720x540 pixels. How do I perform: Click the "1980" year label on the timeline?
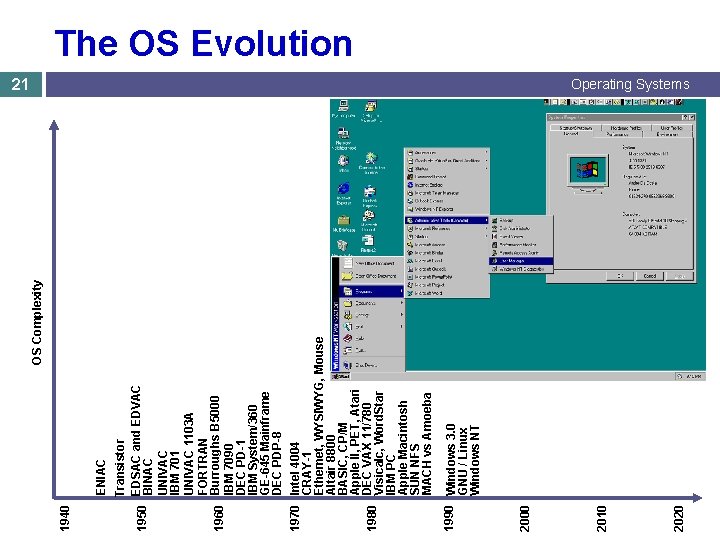371,519
